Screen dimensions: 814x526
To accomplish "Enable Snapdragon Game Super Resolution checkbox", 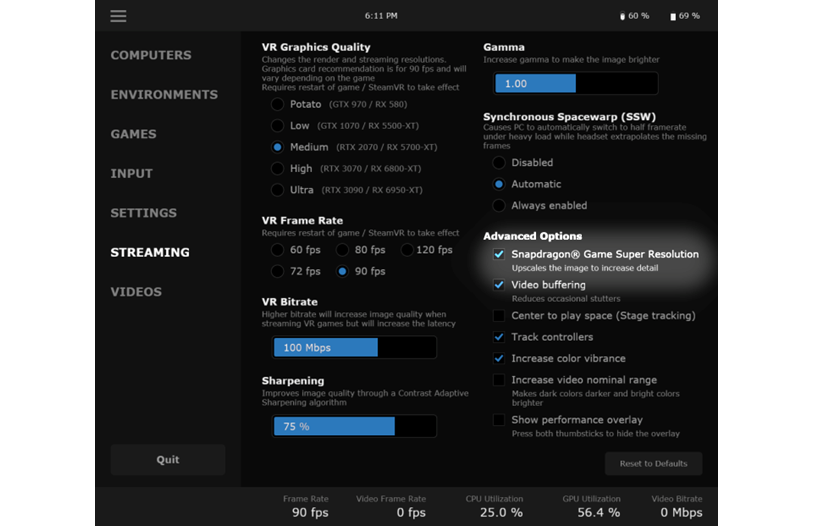I will (x=499, y=255).
